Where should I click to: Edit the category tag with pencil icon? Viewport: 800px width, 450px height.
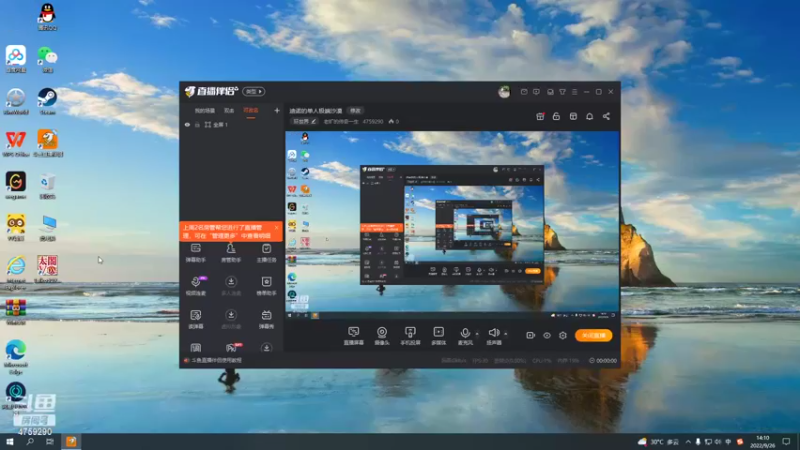(x=304, y=121)
